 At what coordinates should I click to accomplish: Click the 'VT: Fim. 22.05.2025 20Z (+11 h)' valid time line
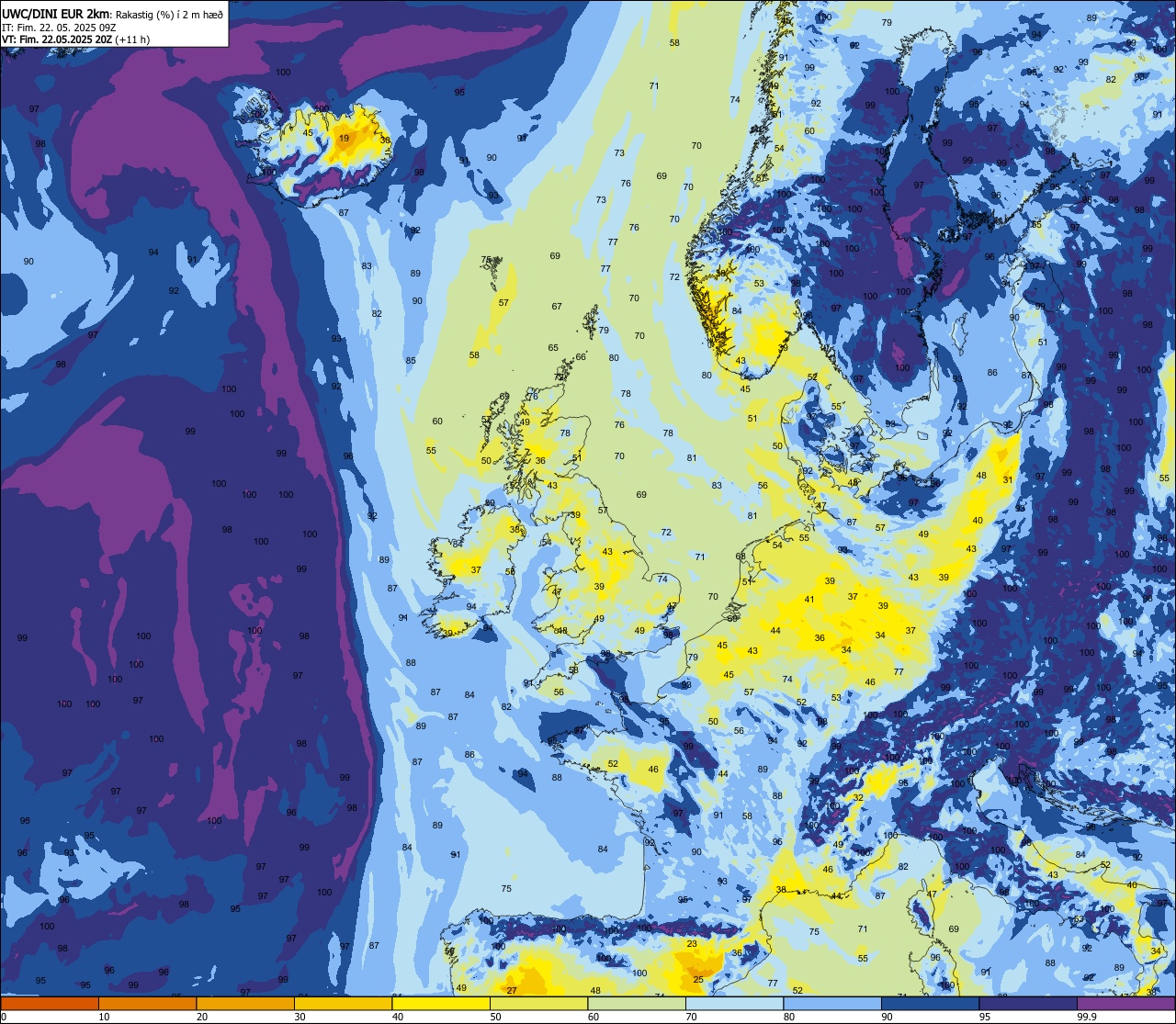(75, 39)
